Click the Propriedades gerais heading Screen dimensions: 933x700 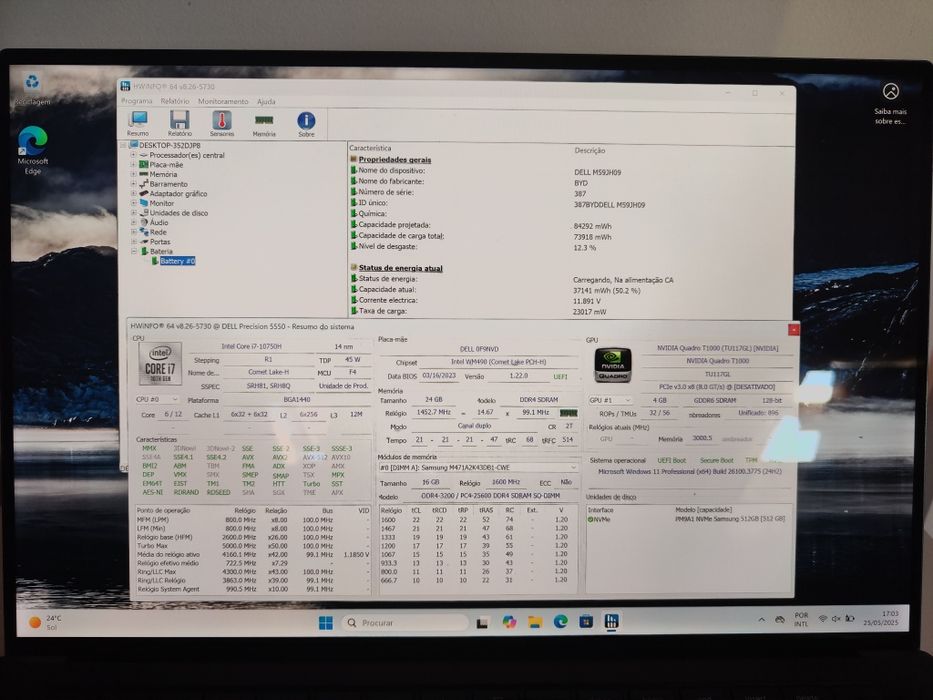click(x=395, y=160)
